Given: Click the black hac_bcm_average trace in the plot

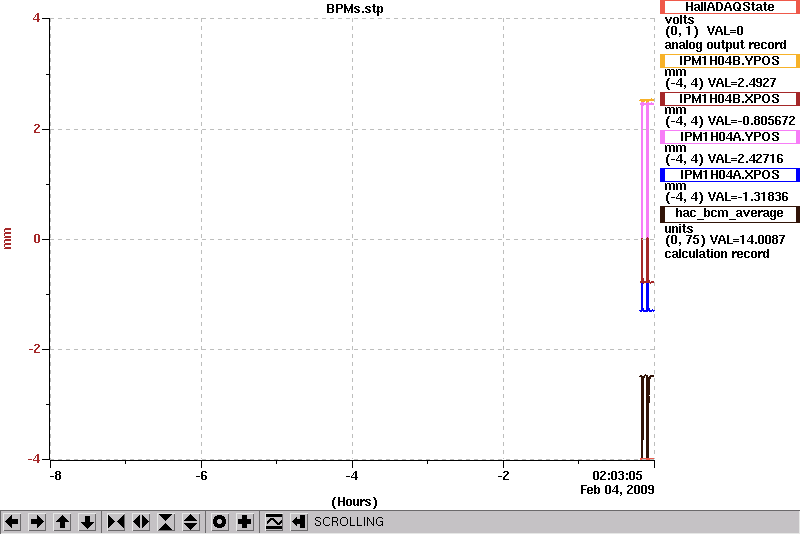Looking at the screenshot, I should click(646, 418).
